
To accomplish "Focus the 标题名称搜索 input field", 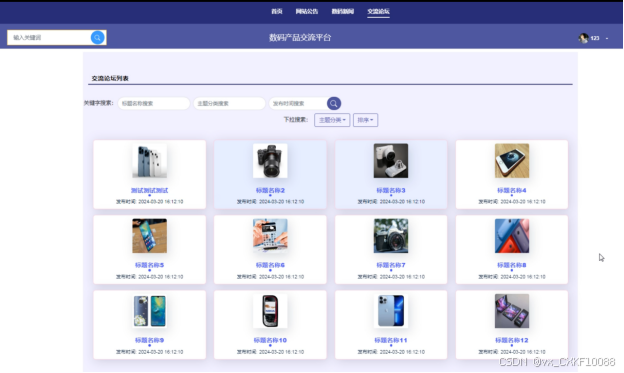I will click(x=154, y=104).
